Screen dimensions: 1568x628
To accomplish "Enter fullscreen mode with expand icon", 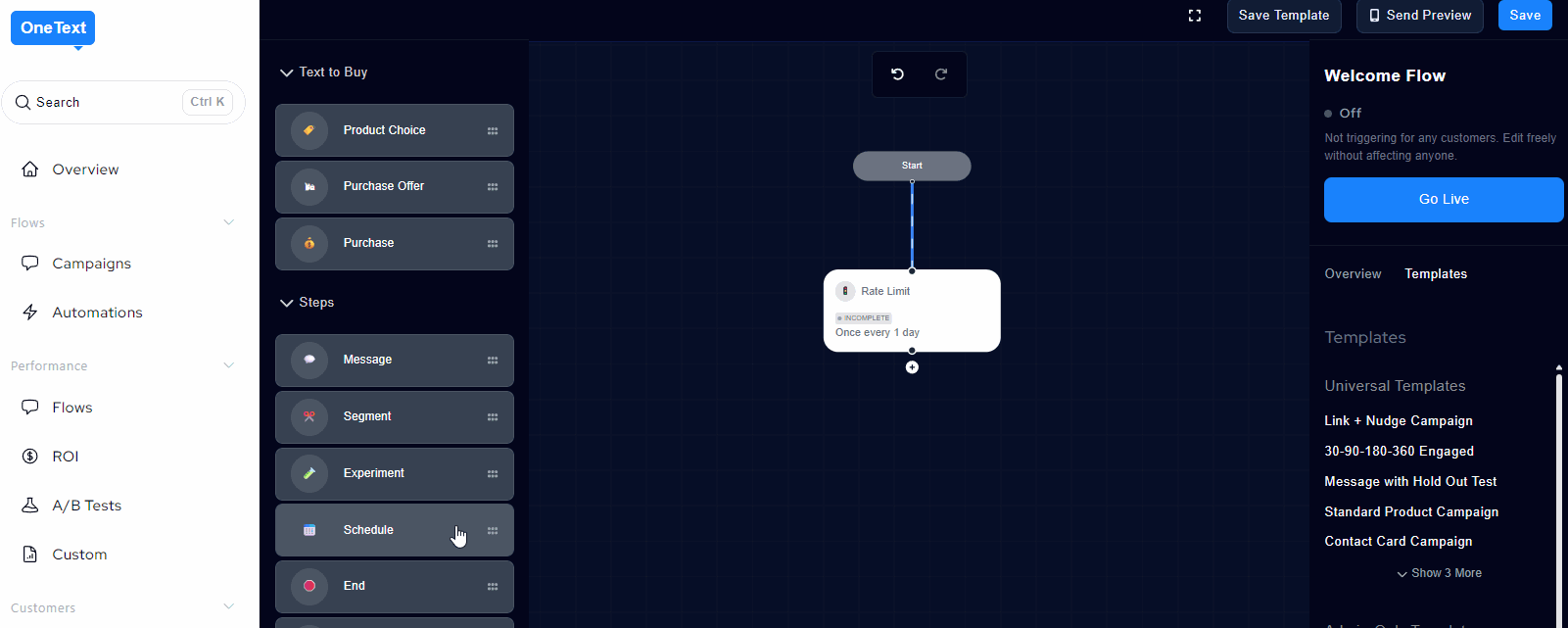I will click(1195, 16).
